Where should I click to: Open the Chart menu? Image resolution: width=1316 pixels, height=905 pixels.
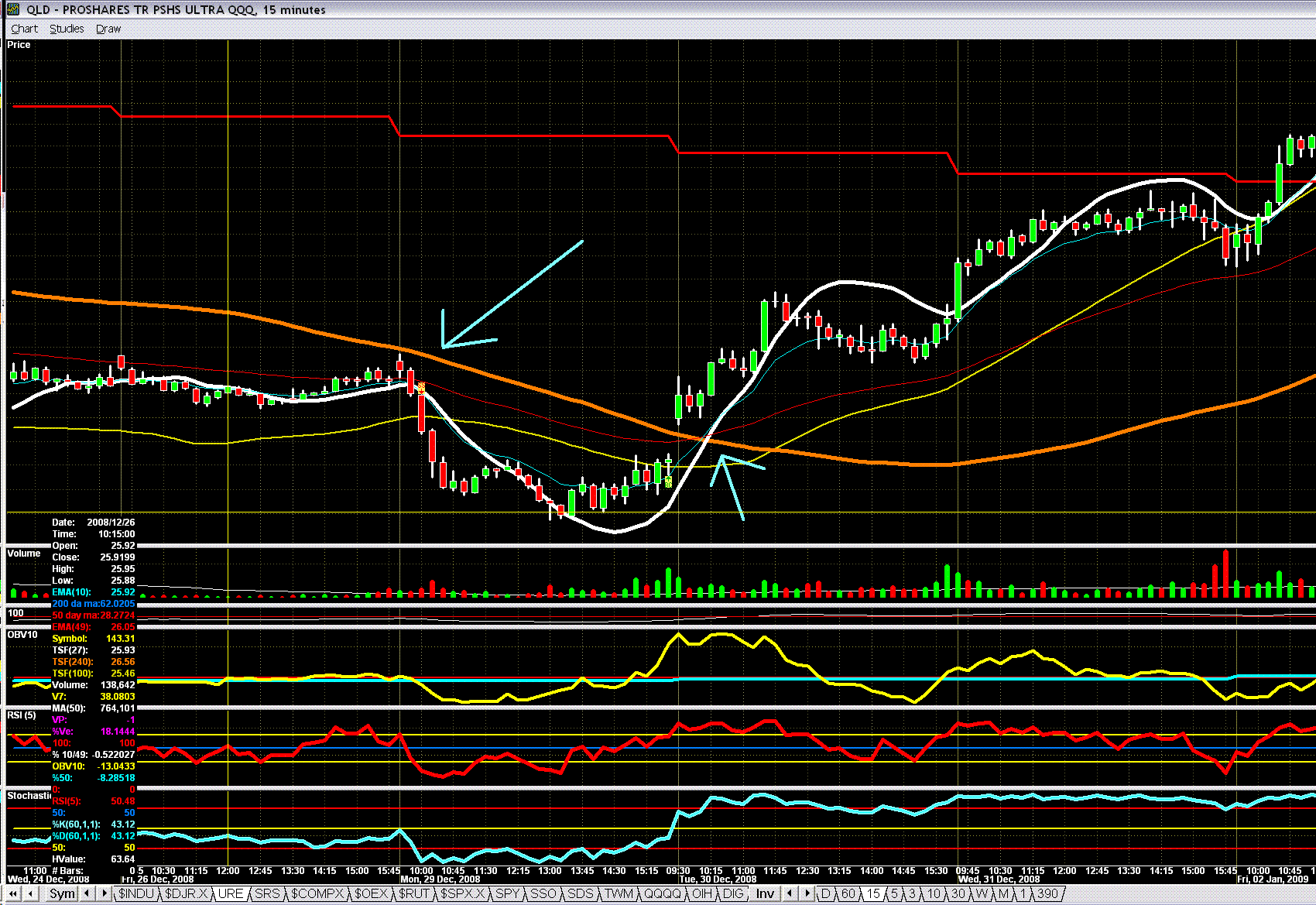[x=24, y=29]
